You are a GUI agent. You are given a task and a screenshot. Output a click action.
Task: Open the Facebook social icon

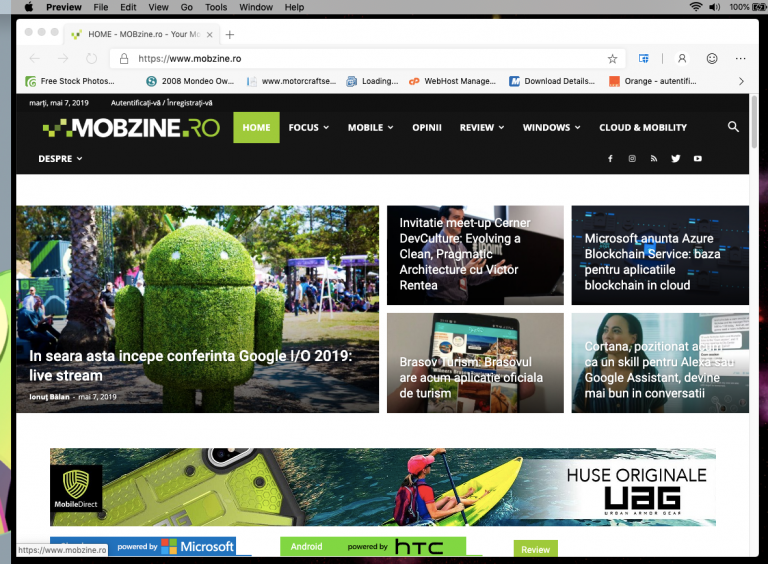pyautogui.click(x=610, y=159)
